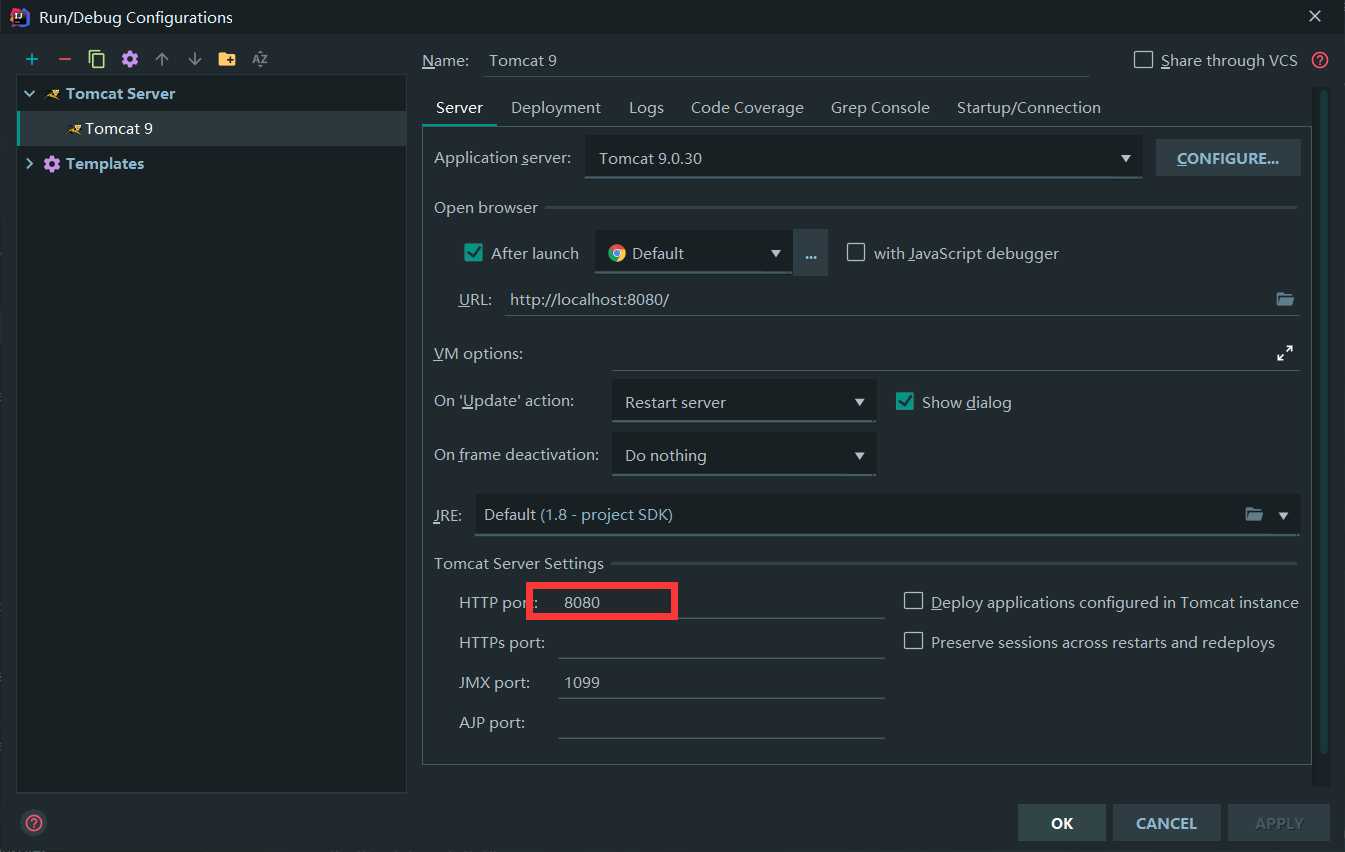Click the JMX port field 1099
This screenshot has height=852, width=1345.
click(721, 682)
